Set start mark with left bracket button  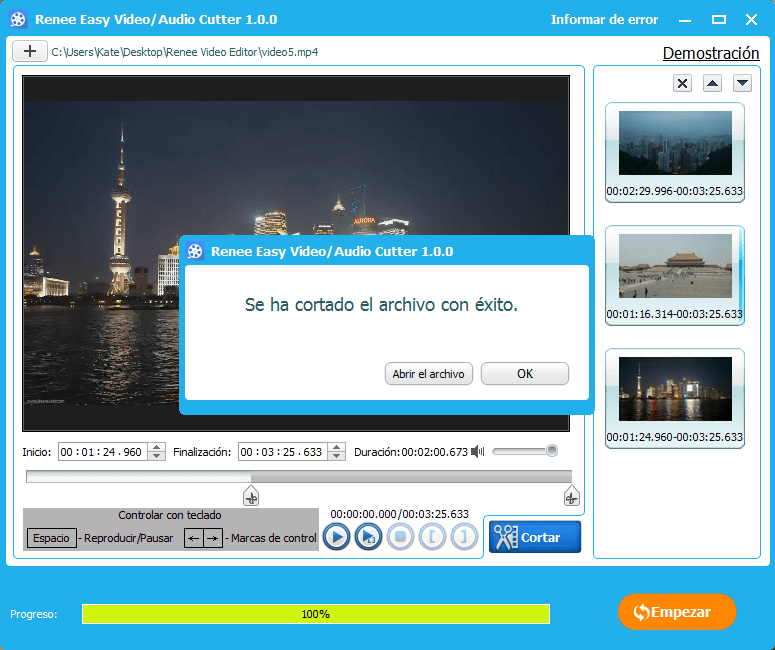pos(432,537)
